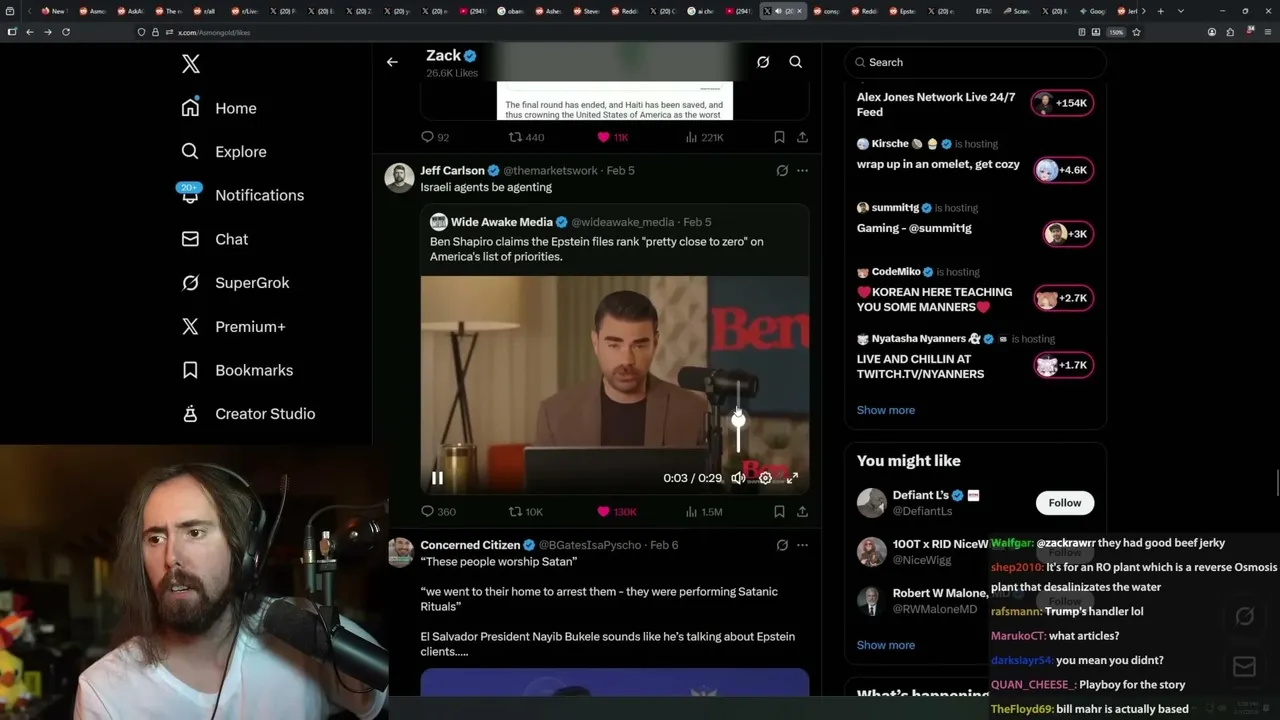View analytics of the 221K views post
Image resolution: width=1280 pixels, height=720 pixels.
pyautogui.click(x=704, y=137)
